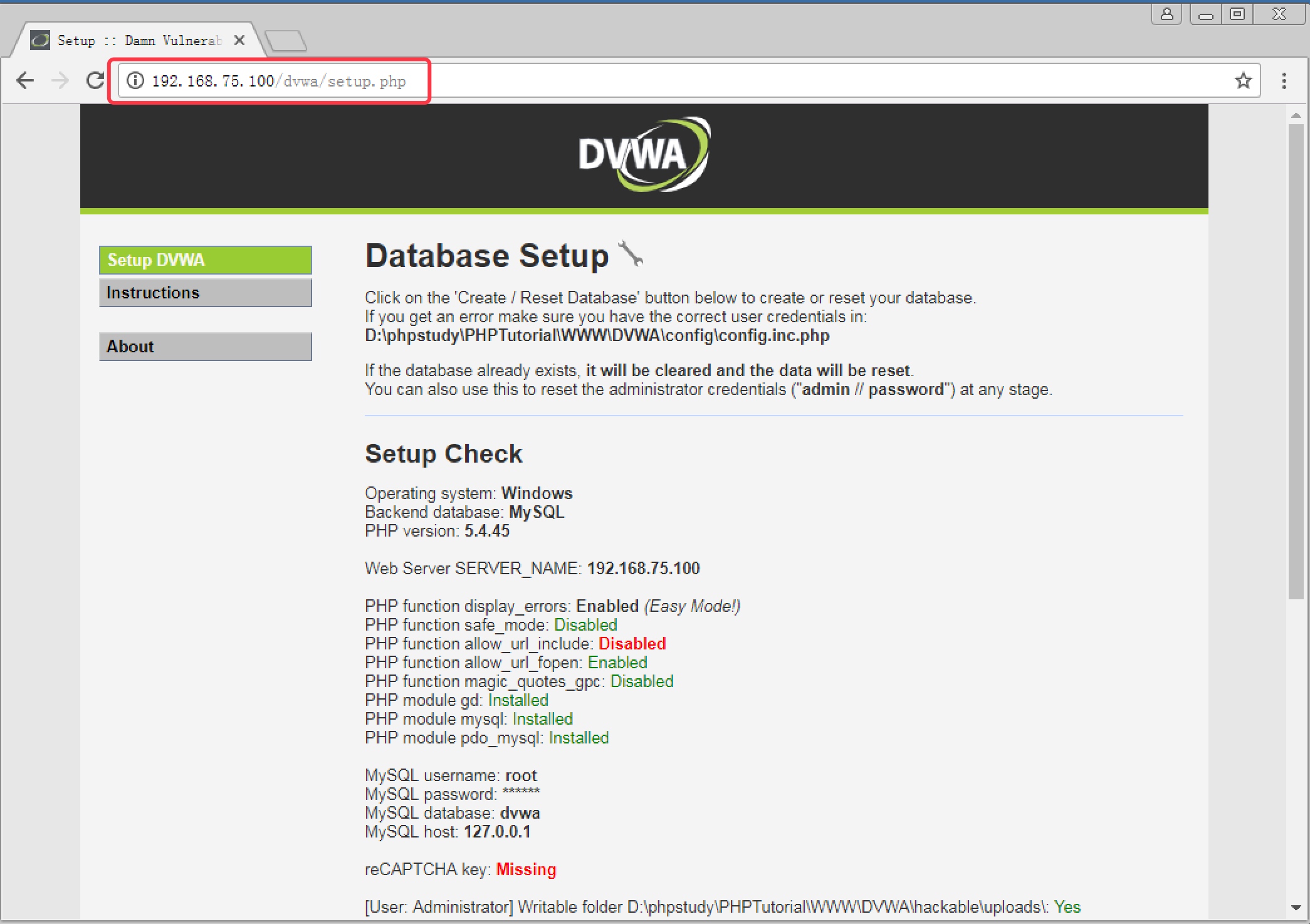Click the scroll up arrow on the scrollbar
1310x924 pixels.
(x=1296, y=115)
